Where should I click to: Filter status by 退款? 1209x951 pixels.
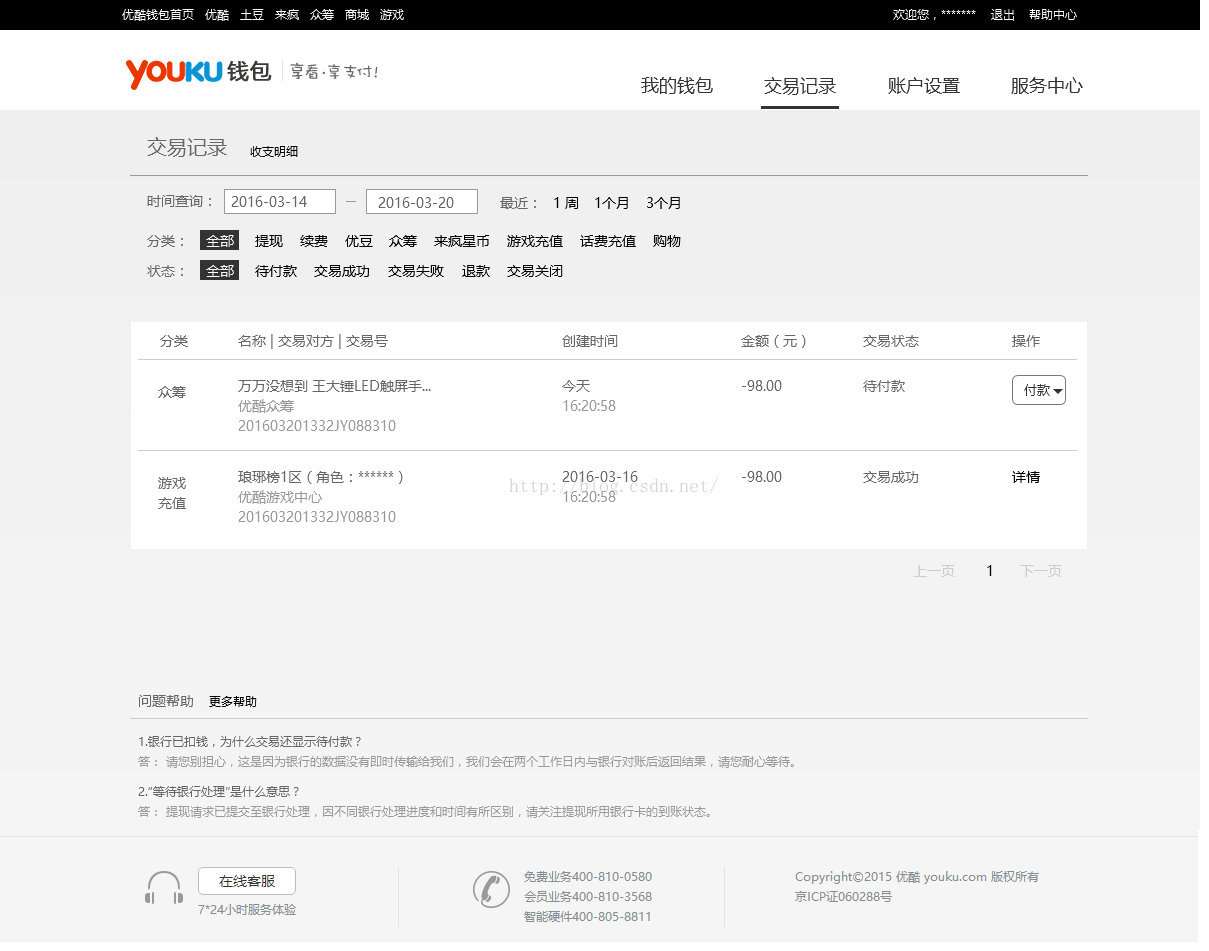[476, 271]
